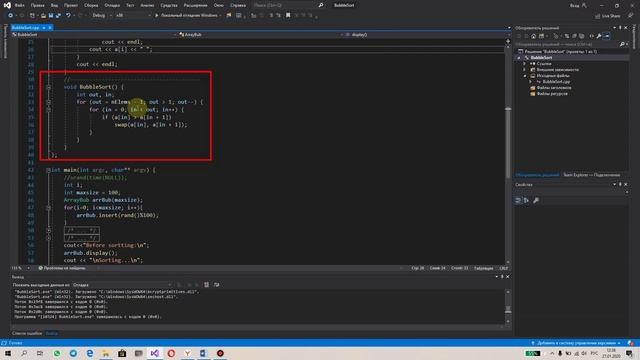Open the Windows Start menu

click(8, 353)
